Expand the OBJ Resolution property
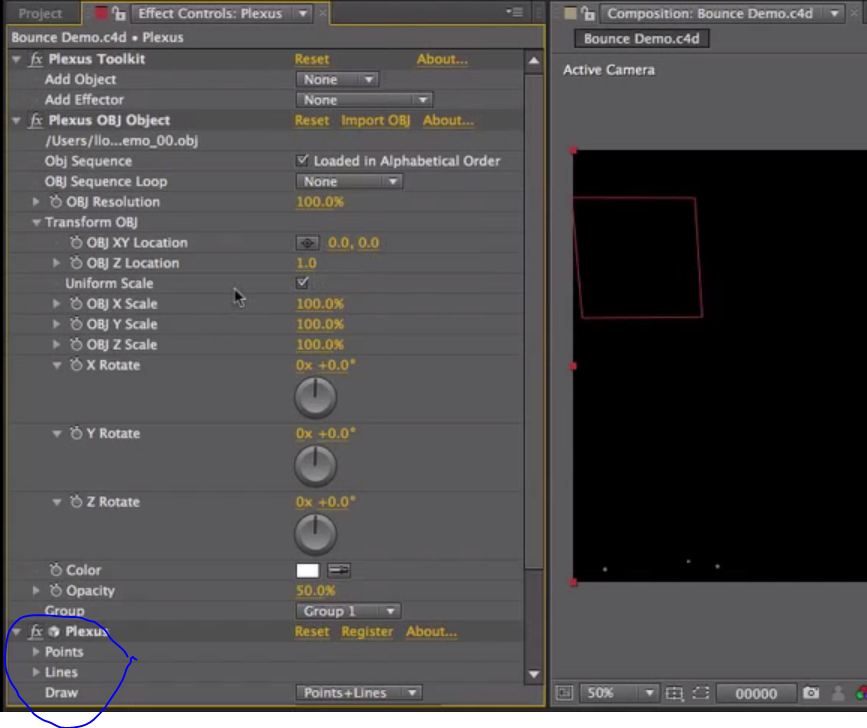The height and width of the screenshot is (728, 867). 36,202
